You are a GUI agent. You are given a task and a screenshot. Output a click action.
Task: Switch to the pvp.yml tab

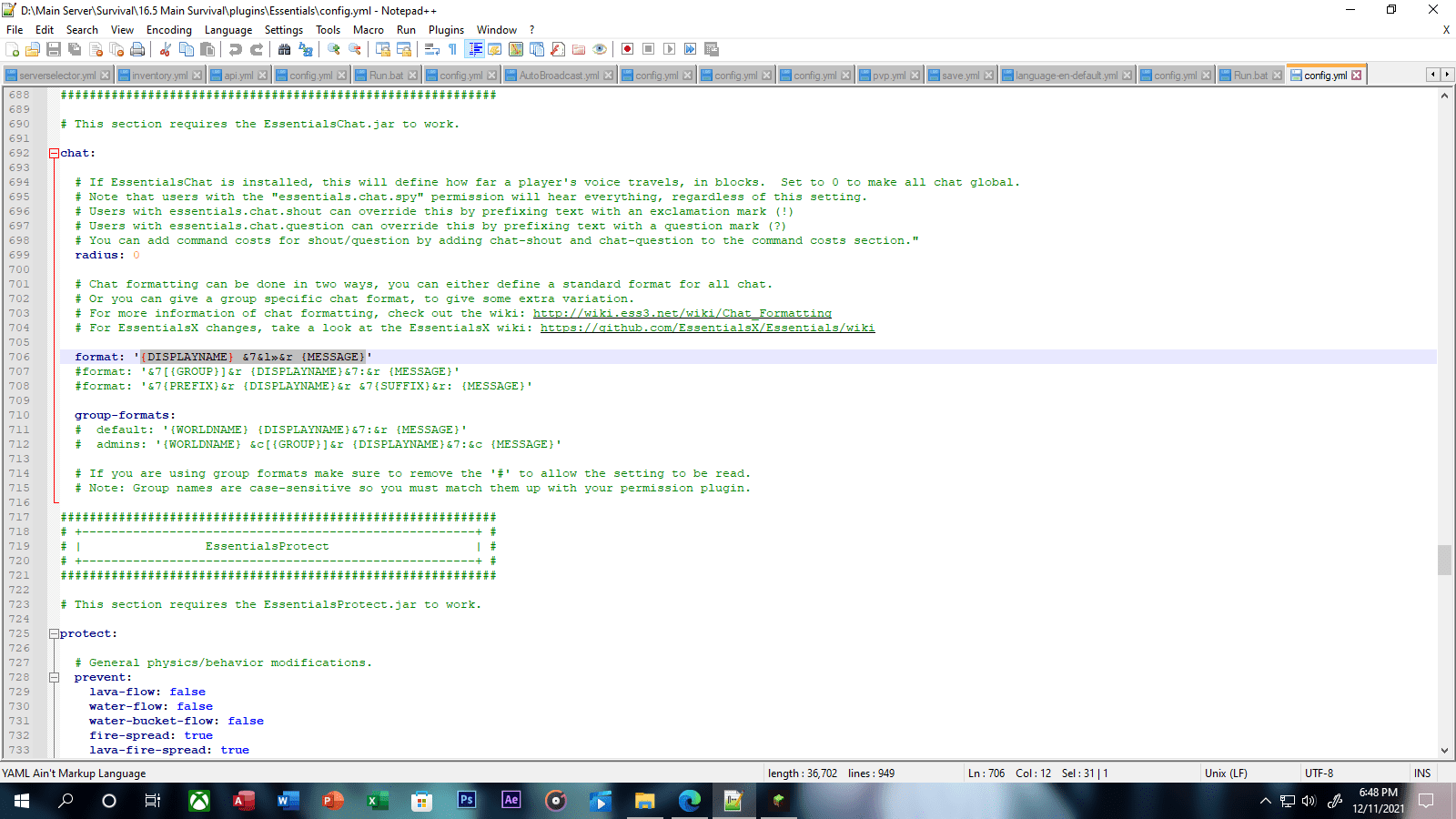(889, 76)
